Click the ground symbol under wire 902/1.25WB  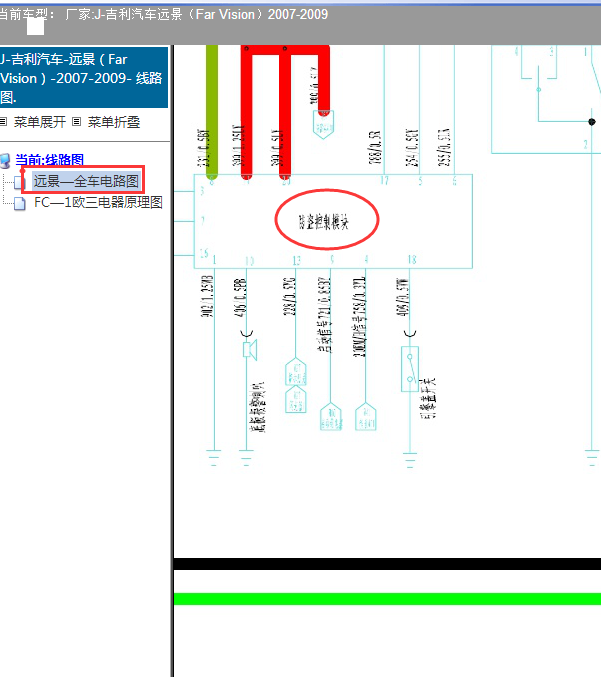coord(214,458)
